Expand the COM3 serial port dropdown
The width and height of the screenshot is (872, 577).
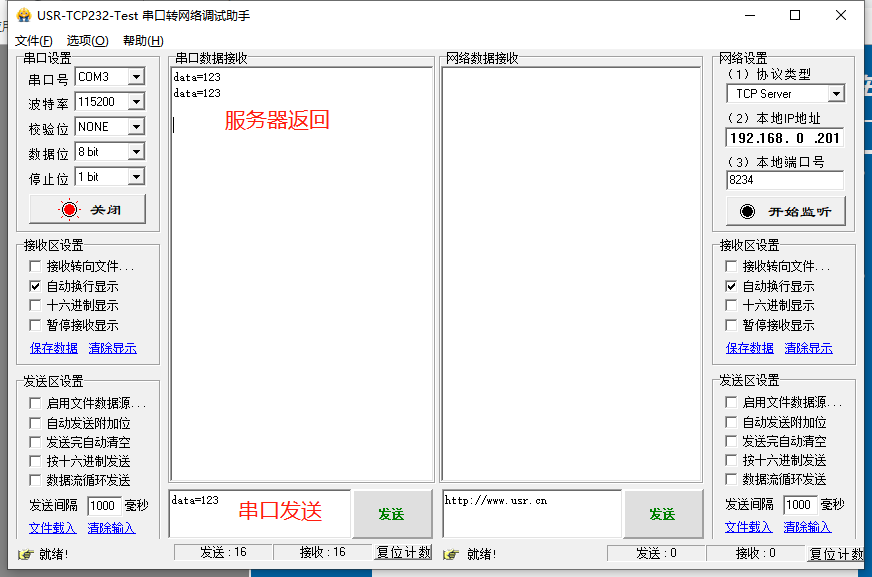click(x=136, y=77)
